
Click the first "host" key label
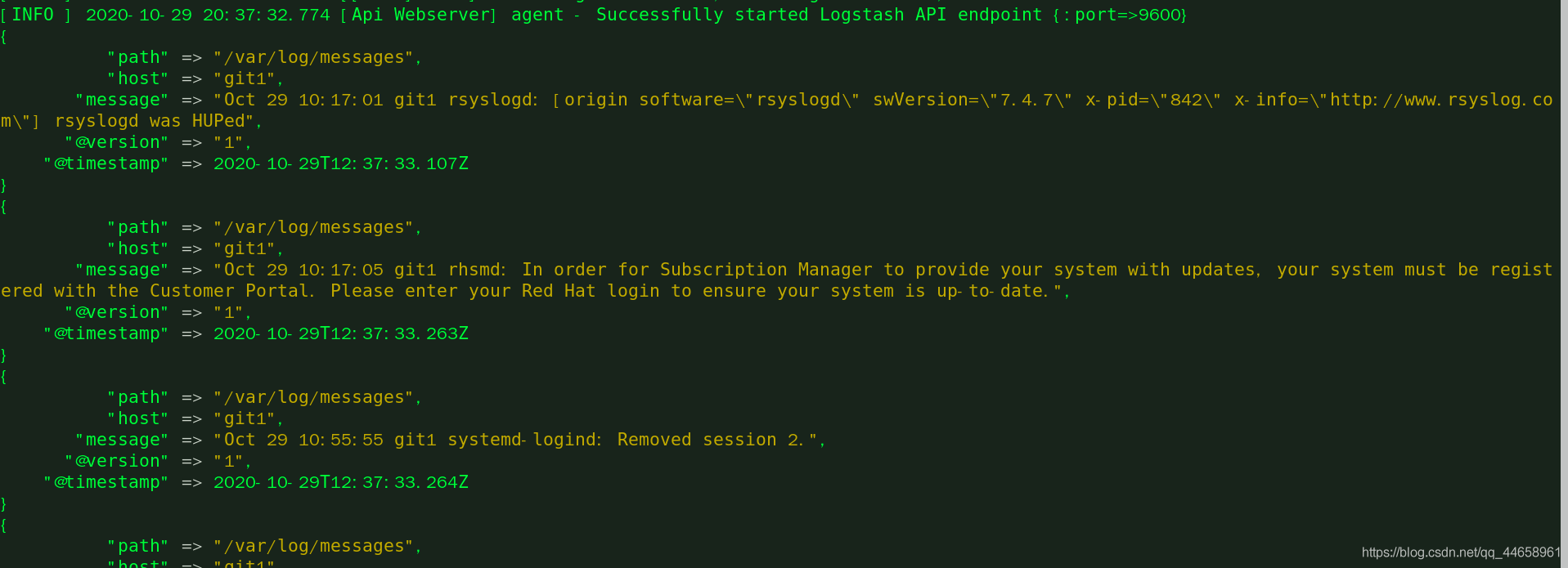click(137, 78)
